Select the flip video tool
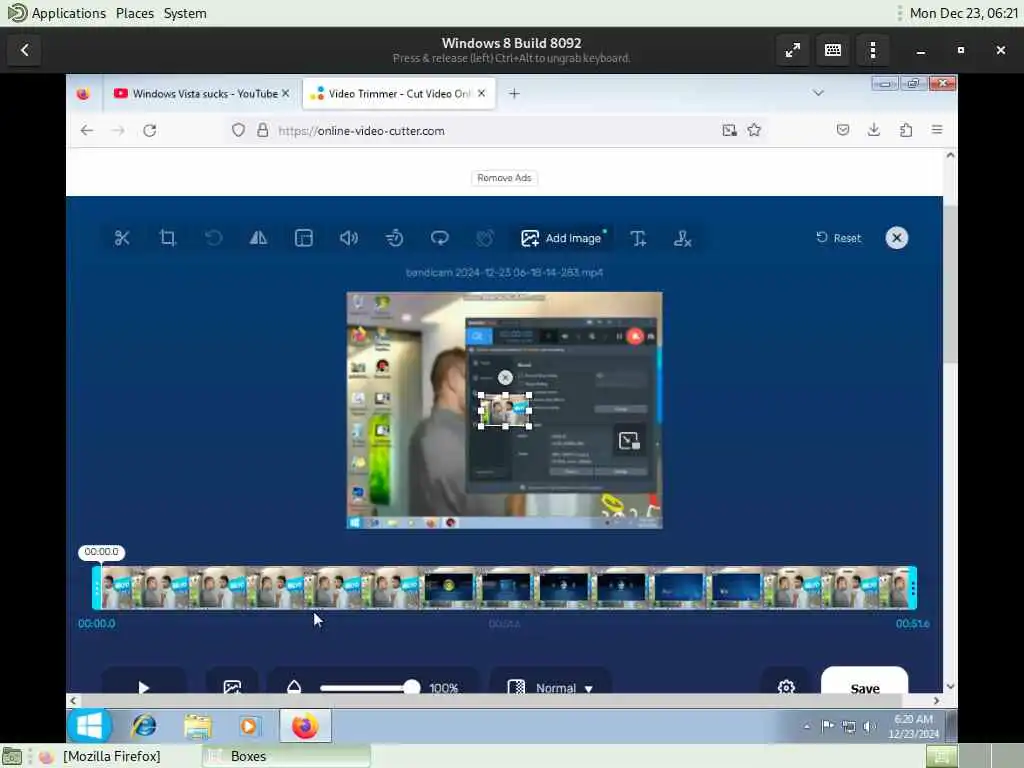 click(x=259, y=238)
